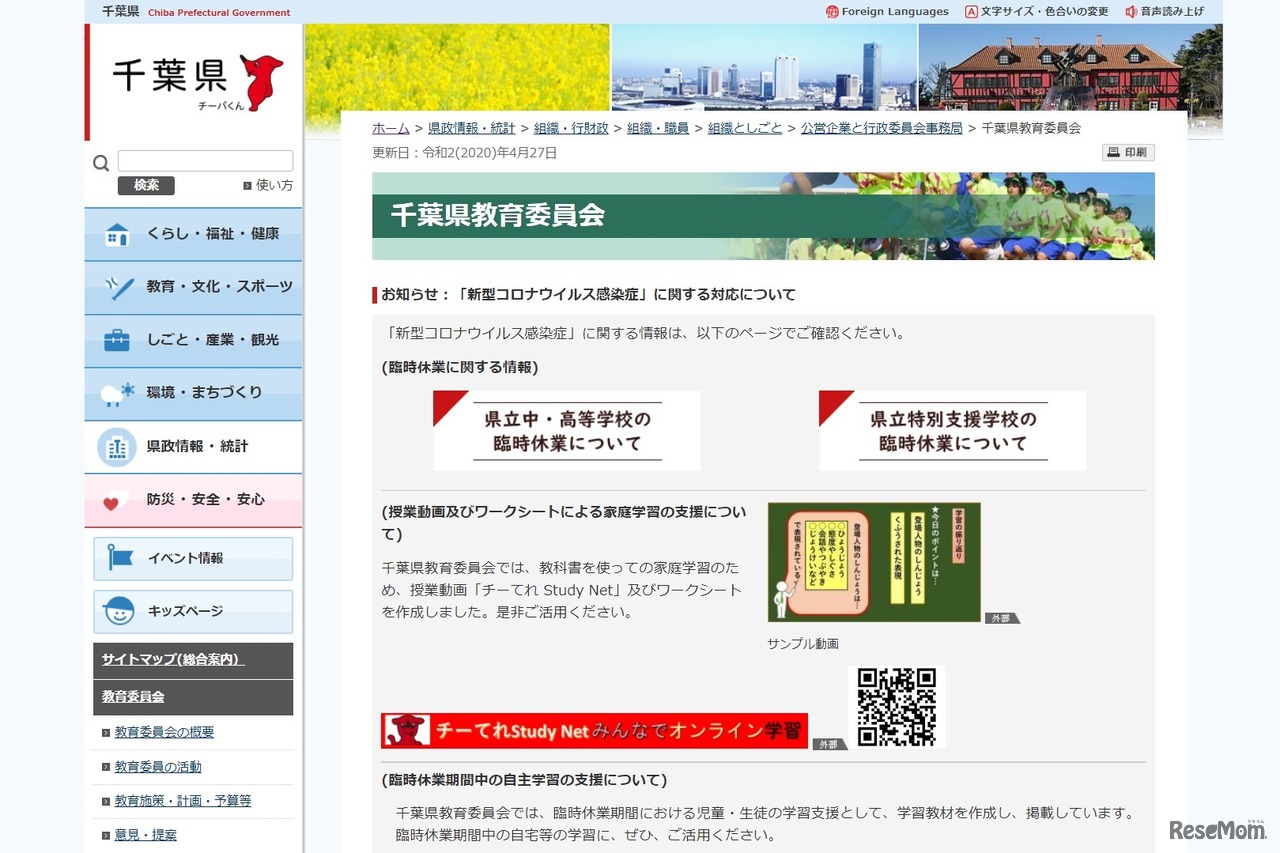Click the Foreign Languages globe icon
The width and height of the screenshot is (1280, 853).
tap(831, 11)
